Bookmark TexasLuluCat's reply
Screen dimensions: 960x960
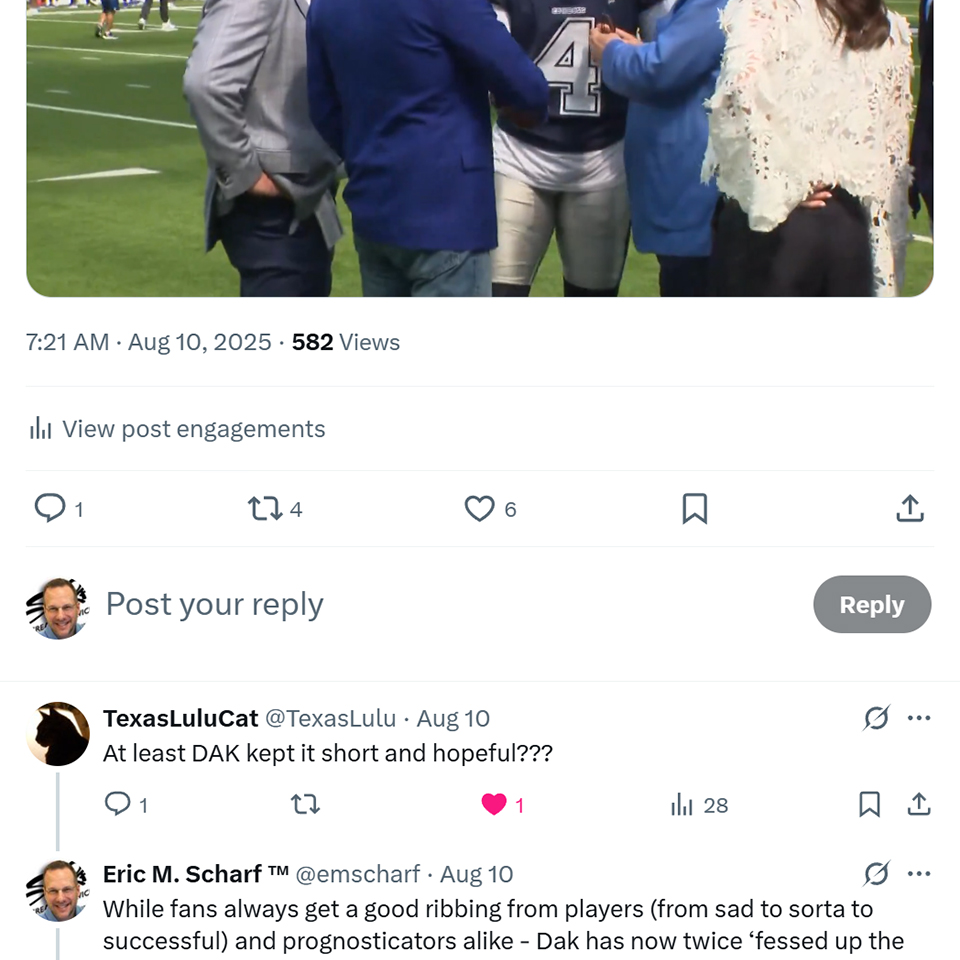(x=869, y=804)
